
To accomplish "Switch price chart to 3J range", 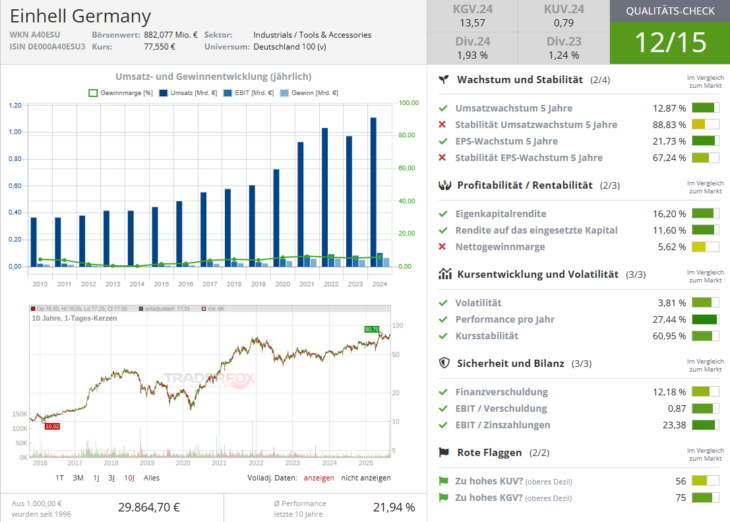I will point(111,478).
